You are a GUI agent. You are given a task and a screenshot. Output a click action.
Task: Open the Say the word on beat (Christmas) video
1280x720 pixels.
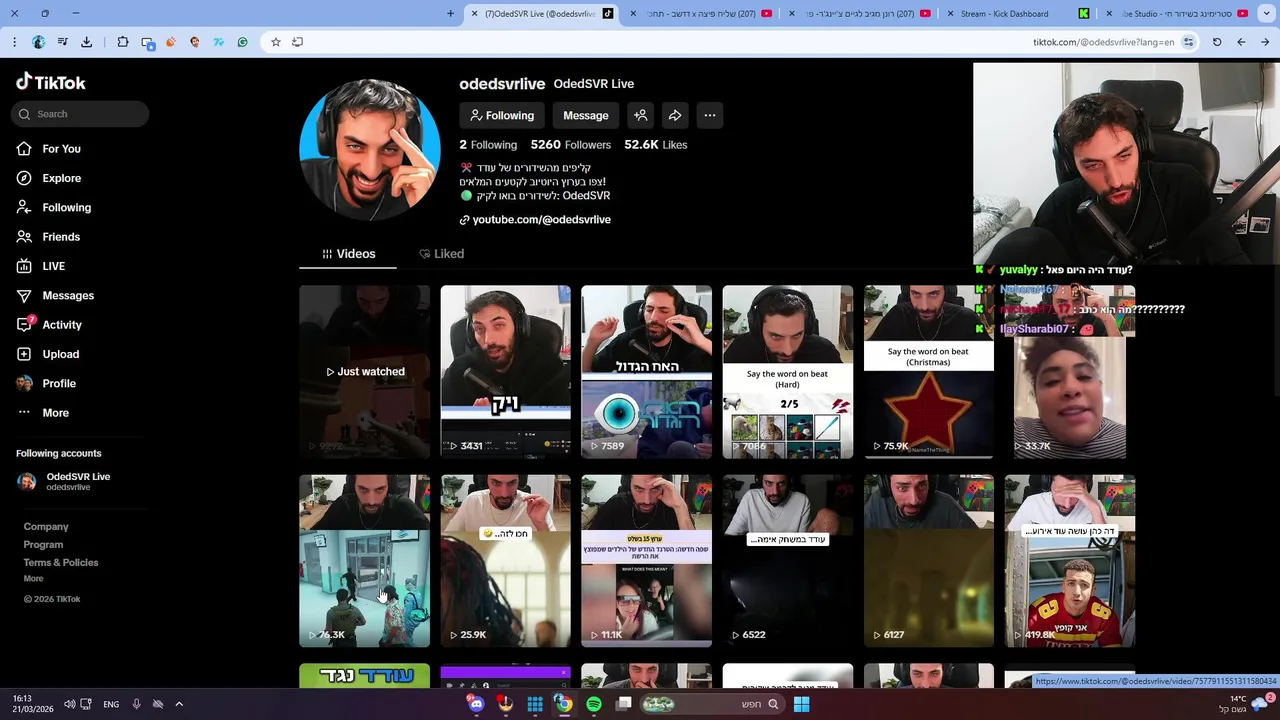click(x=929, y=372)
